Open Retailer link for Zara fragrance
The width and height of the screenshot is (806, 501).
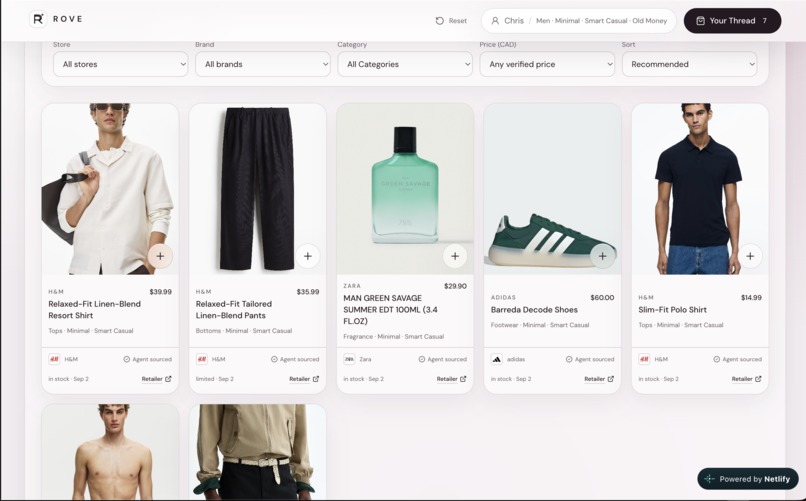(451, 379)
